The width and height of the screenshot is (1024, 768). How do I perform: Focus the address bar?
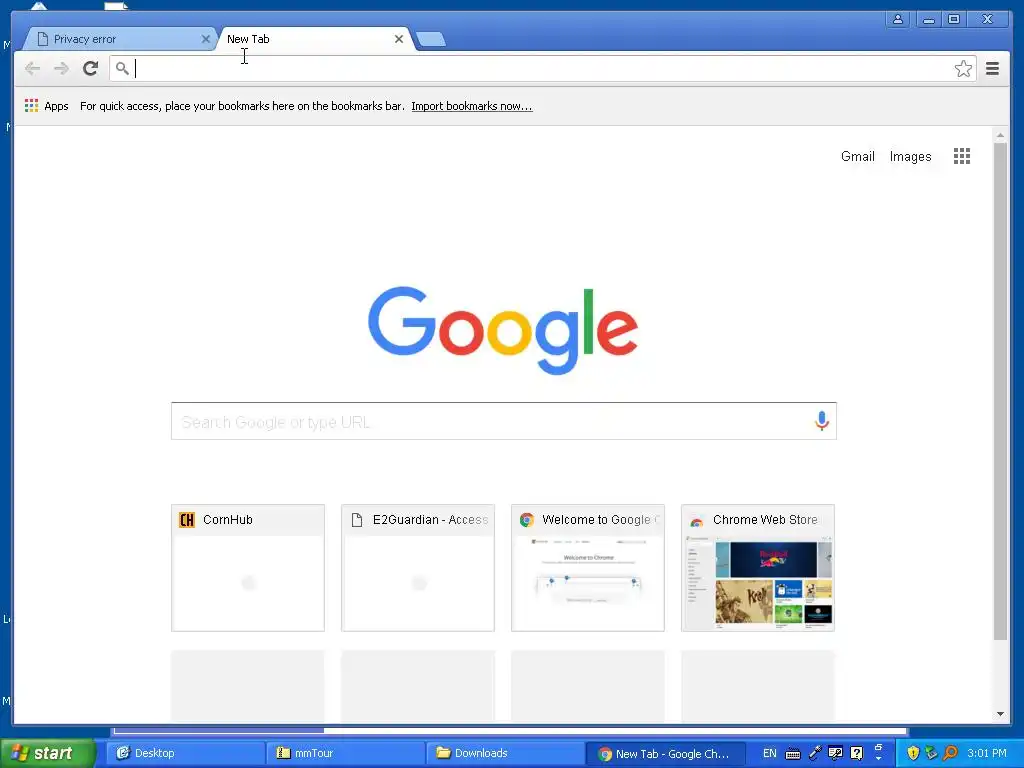pos(542,69)
